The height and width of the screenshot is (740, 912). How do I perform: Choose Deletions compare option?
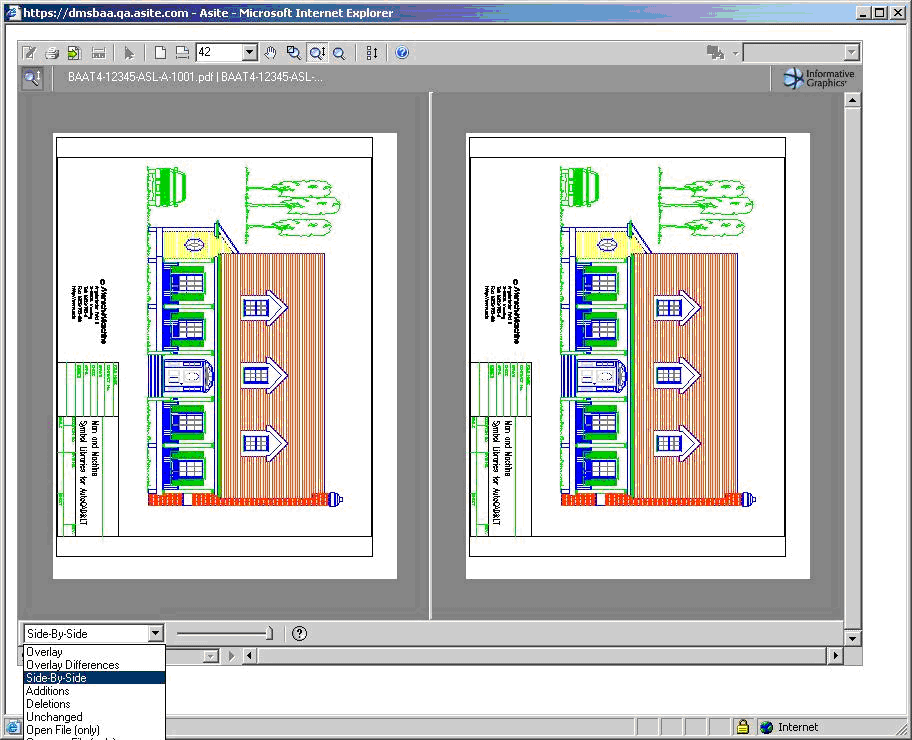94,704
